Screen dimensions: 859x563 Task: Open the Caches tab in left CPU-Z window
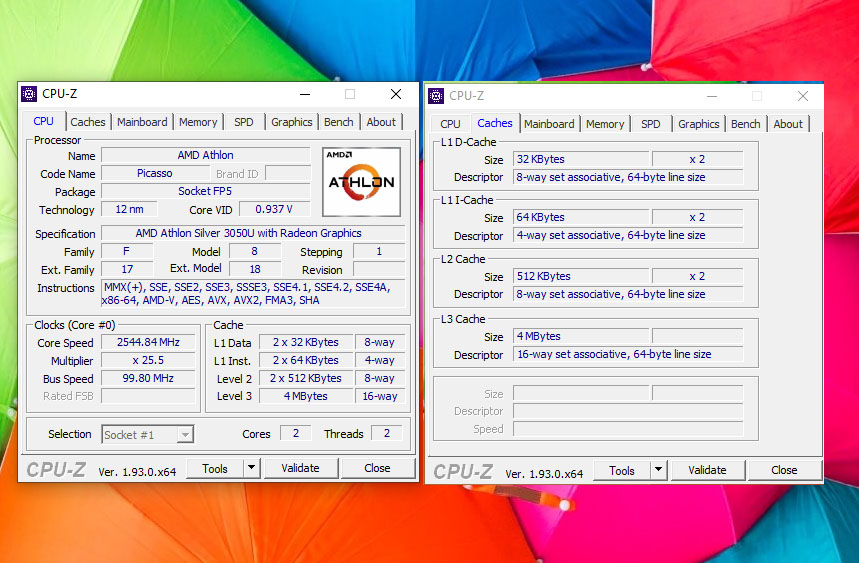coord(88,122)
